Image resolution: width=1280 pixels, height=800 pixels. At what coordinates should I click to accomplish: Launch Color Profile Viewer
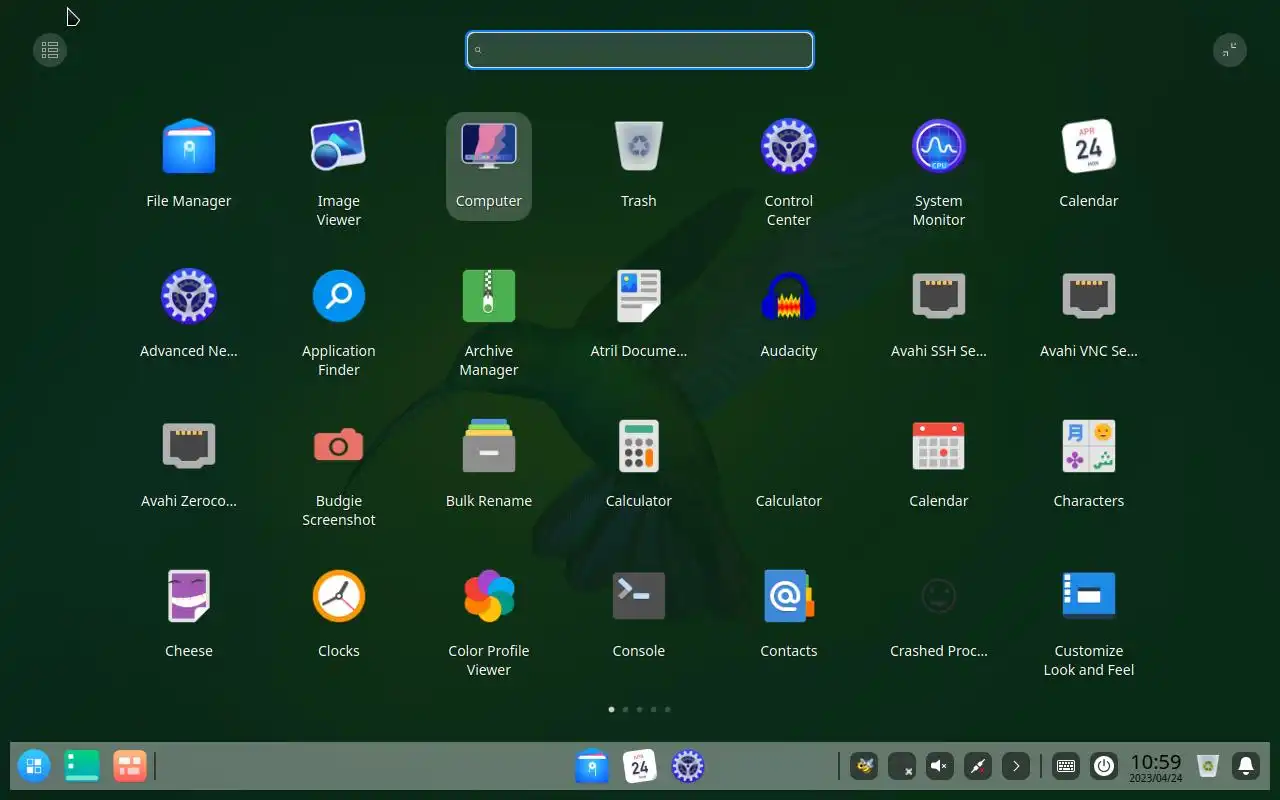click(489, 597)
